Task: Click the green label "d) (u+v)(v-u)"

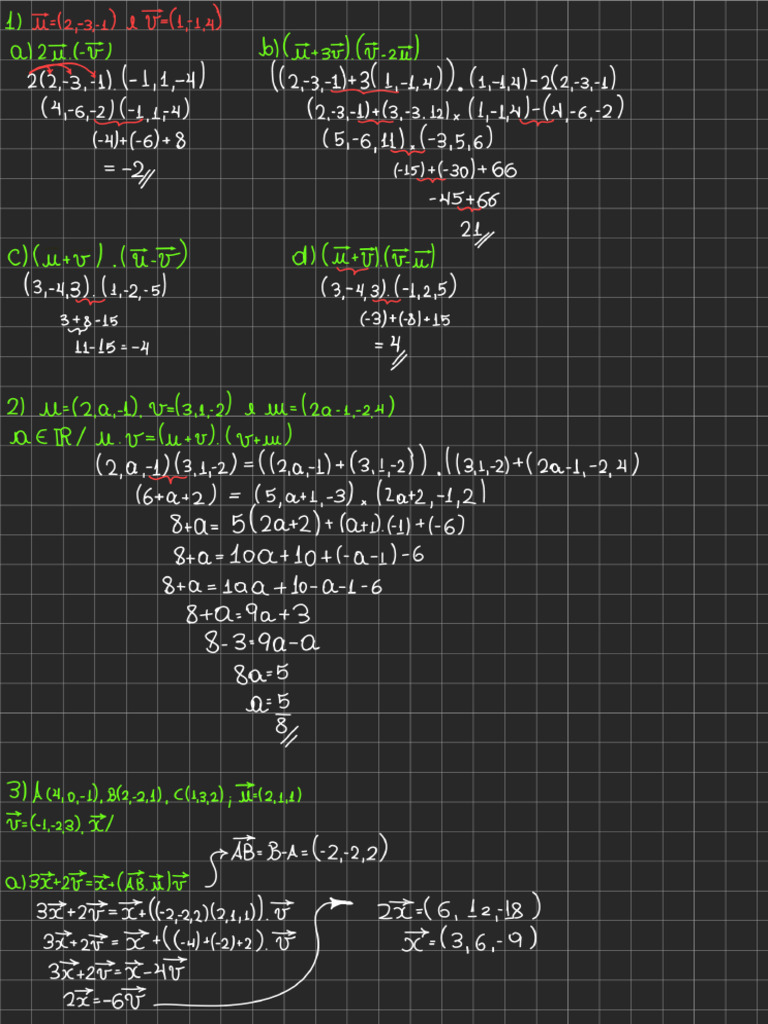Action: click(x=364, y=257)
